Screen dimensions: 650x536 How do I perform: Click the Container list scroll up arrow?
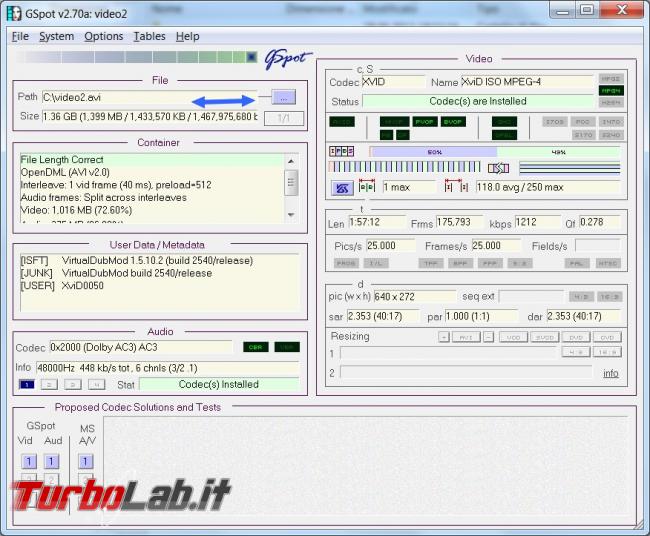(291, 161)
